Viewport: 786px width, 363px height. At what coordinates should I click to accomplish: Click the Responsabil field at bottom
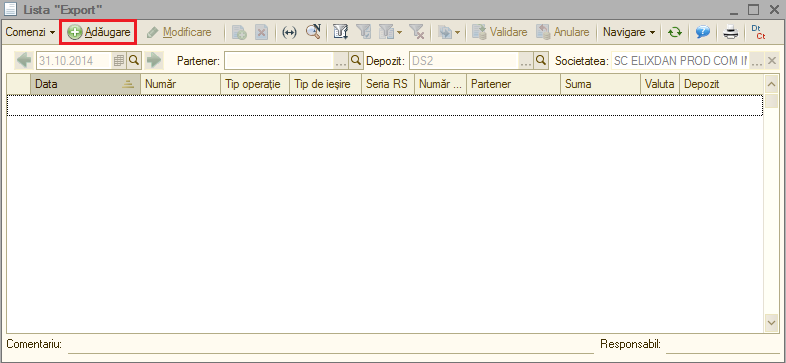click(722, 345)
